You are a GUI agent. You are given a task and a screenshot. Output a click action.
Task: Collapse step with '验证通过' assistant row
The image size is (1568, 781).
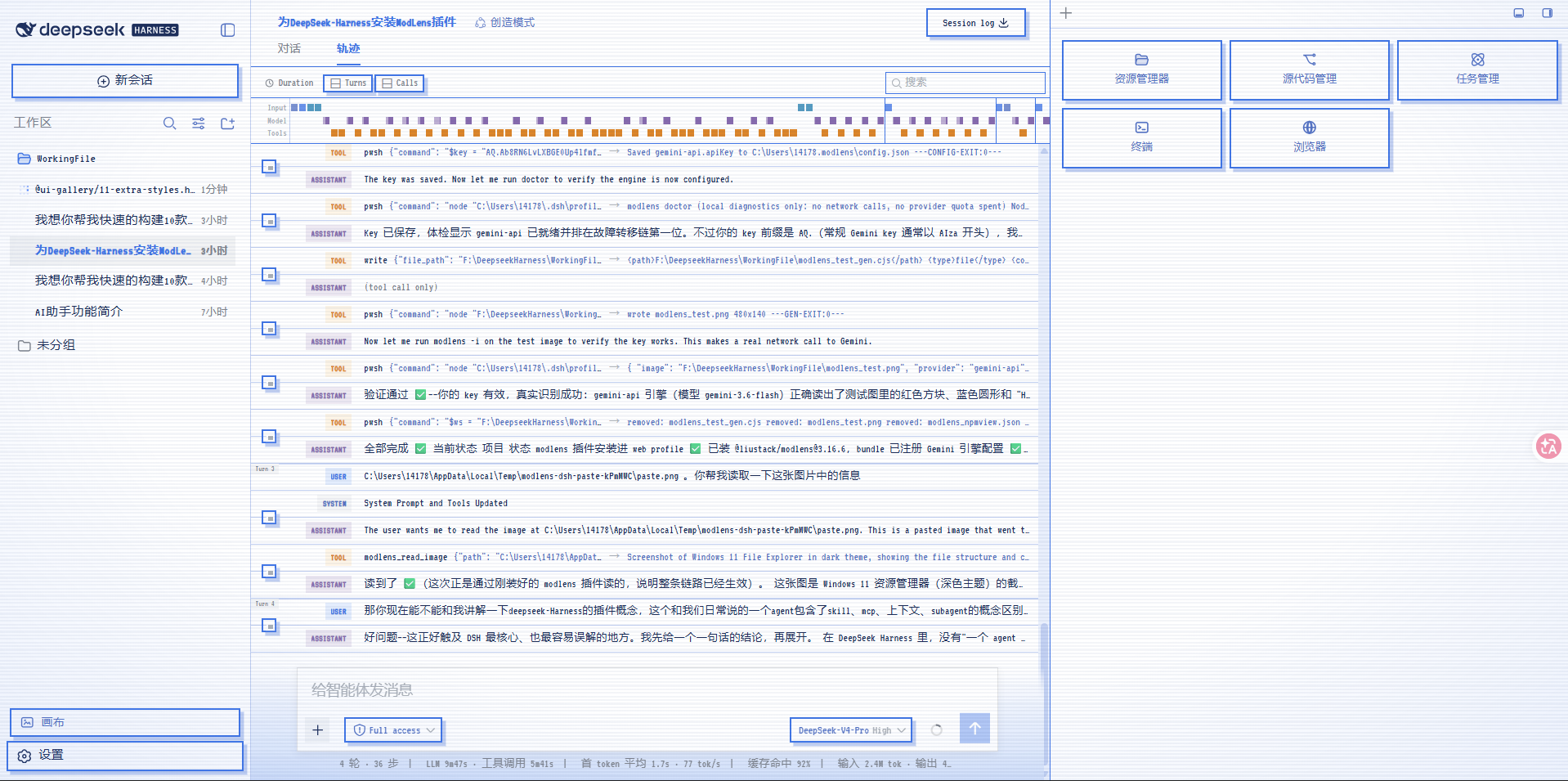pyautogui.click(x=269, y=383)
